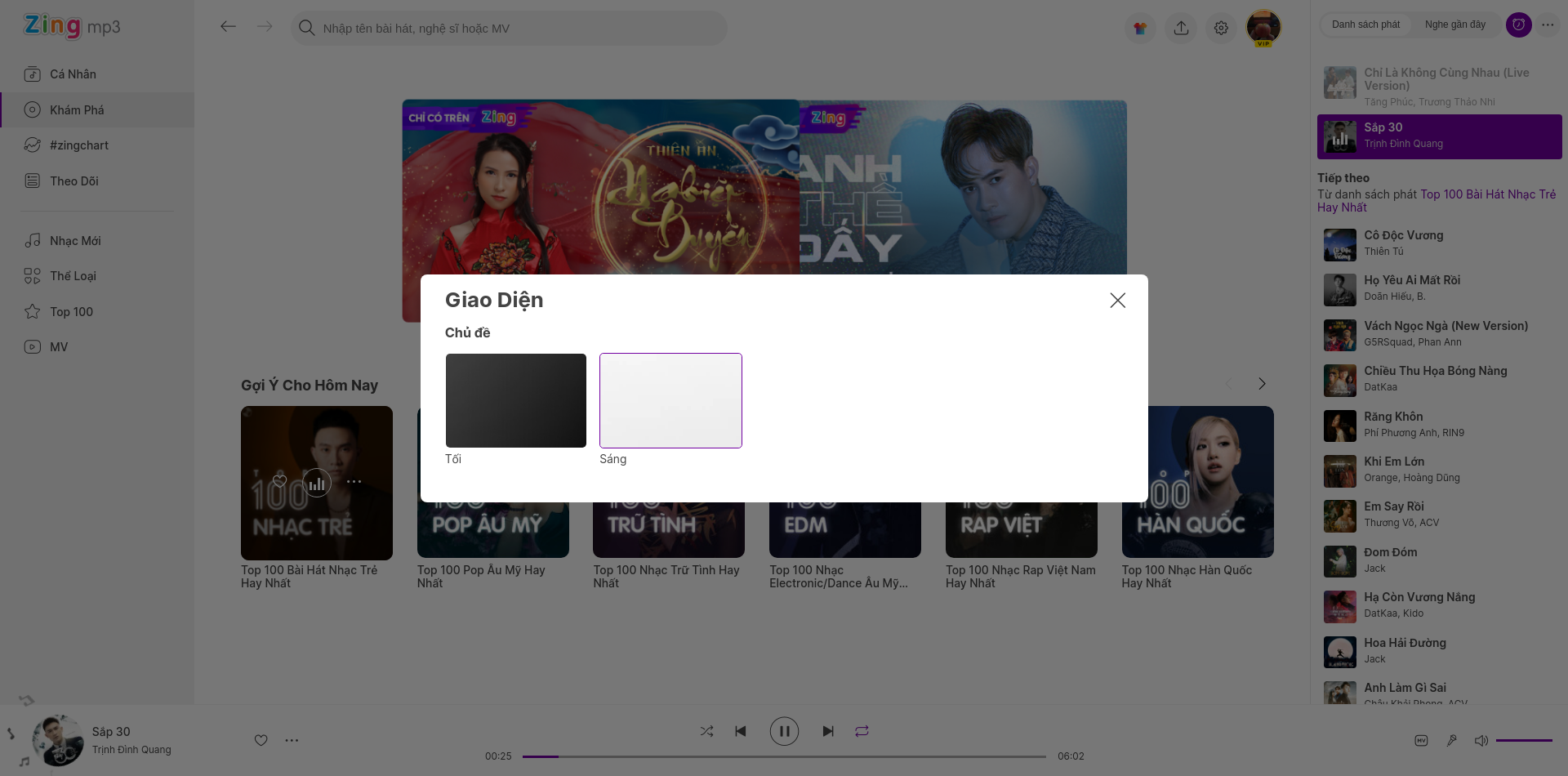Image resolution: width=1568 pixels, height=776 pixels.
Task: Select the Tối dark theme
Action: 515,400
